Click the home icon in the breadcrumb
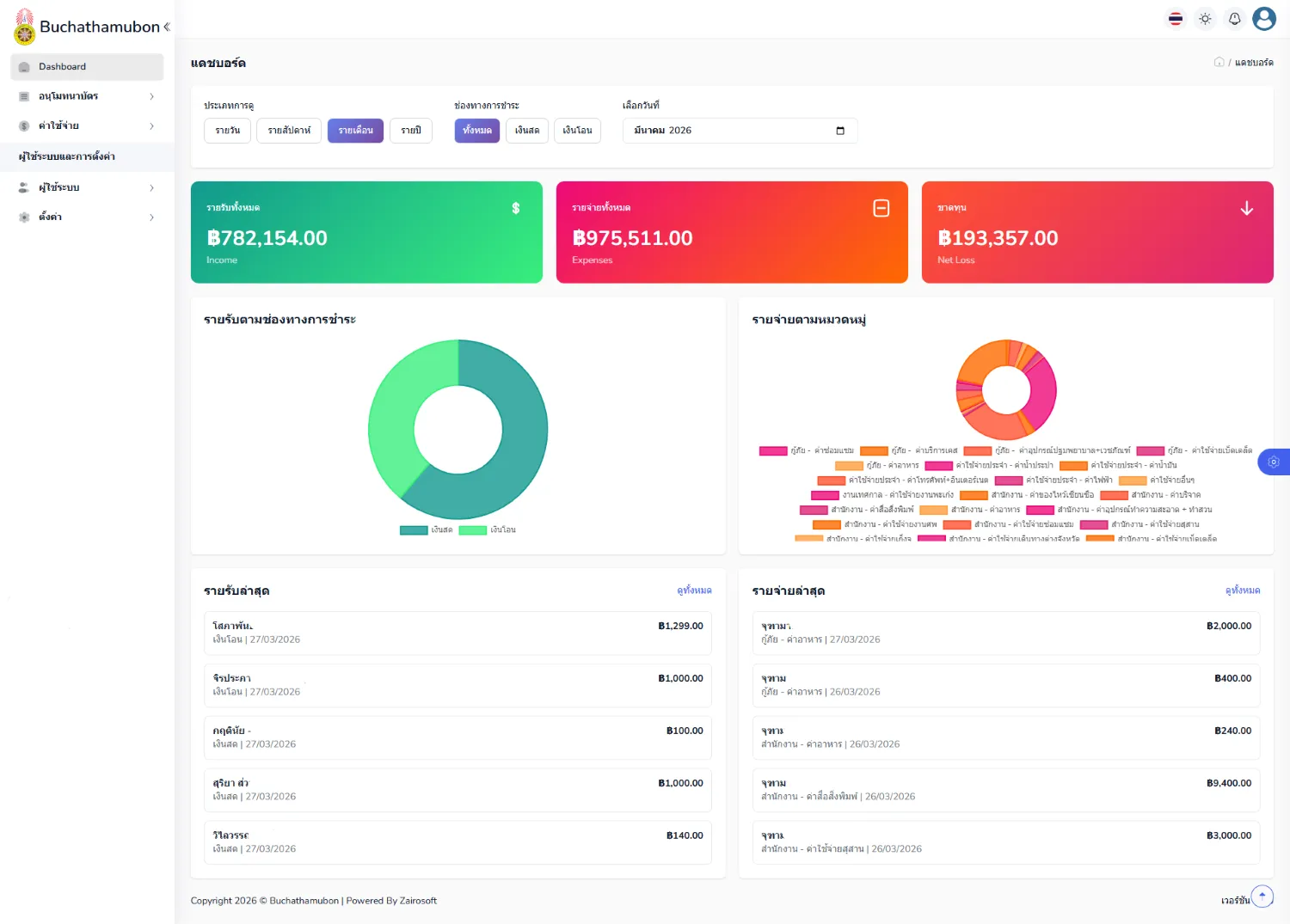The width and height of the screenshot is (1290, 924). tap(1219, 62)
